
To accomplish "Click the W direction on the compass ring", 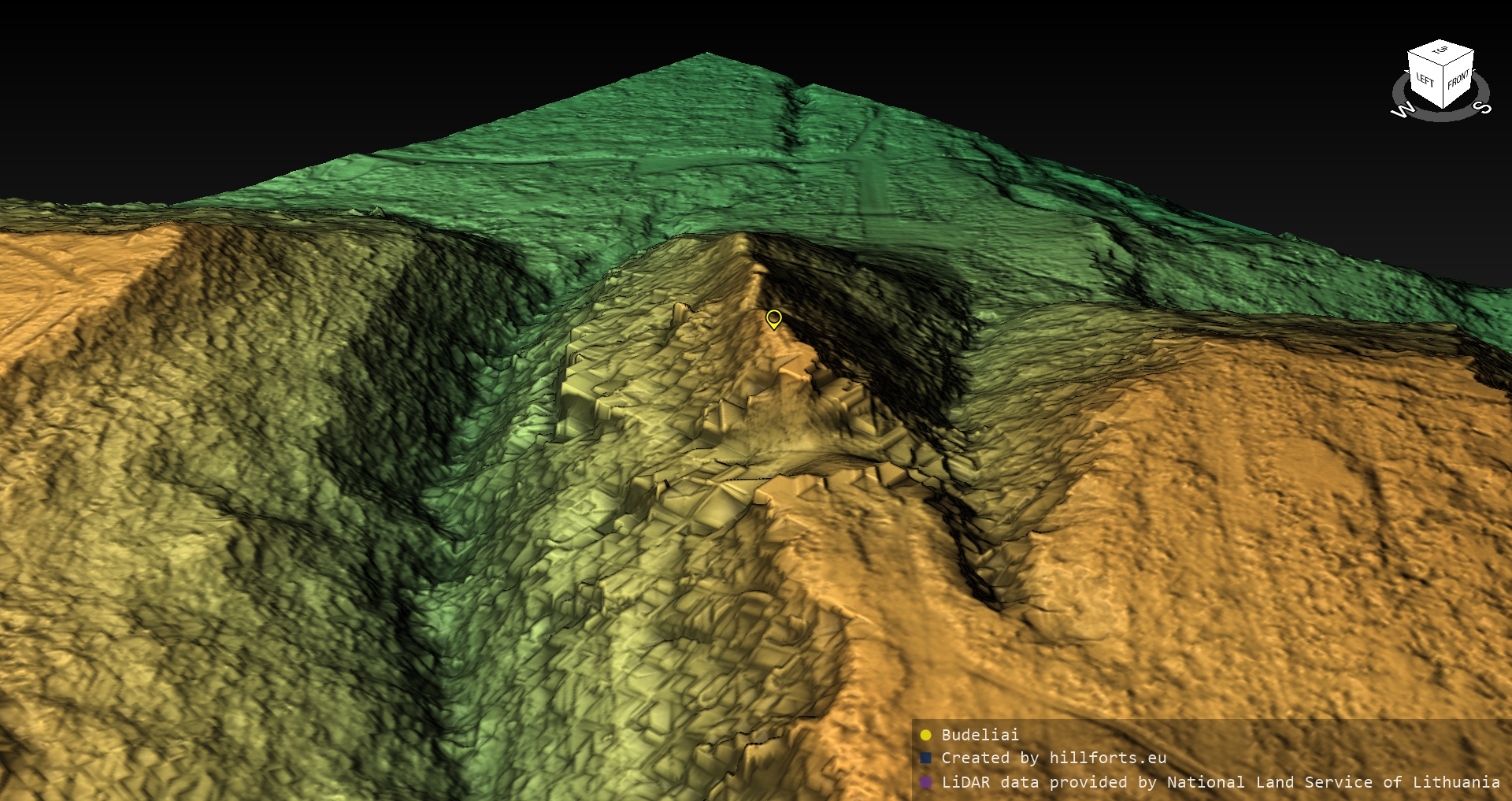I will [1403, 110].
